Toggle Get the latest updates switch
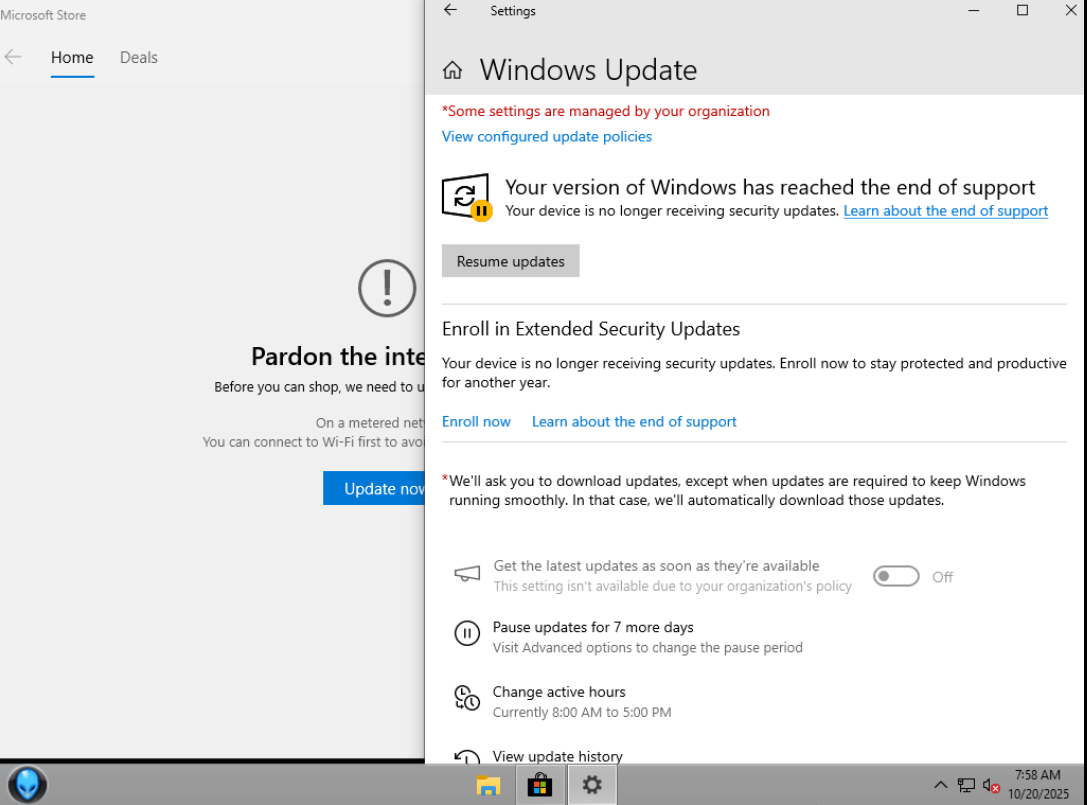The width and height of the screenshot is (1087, 805). (896, 576)
